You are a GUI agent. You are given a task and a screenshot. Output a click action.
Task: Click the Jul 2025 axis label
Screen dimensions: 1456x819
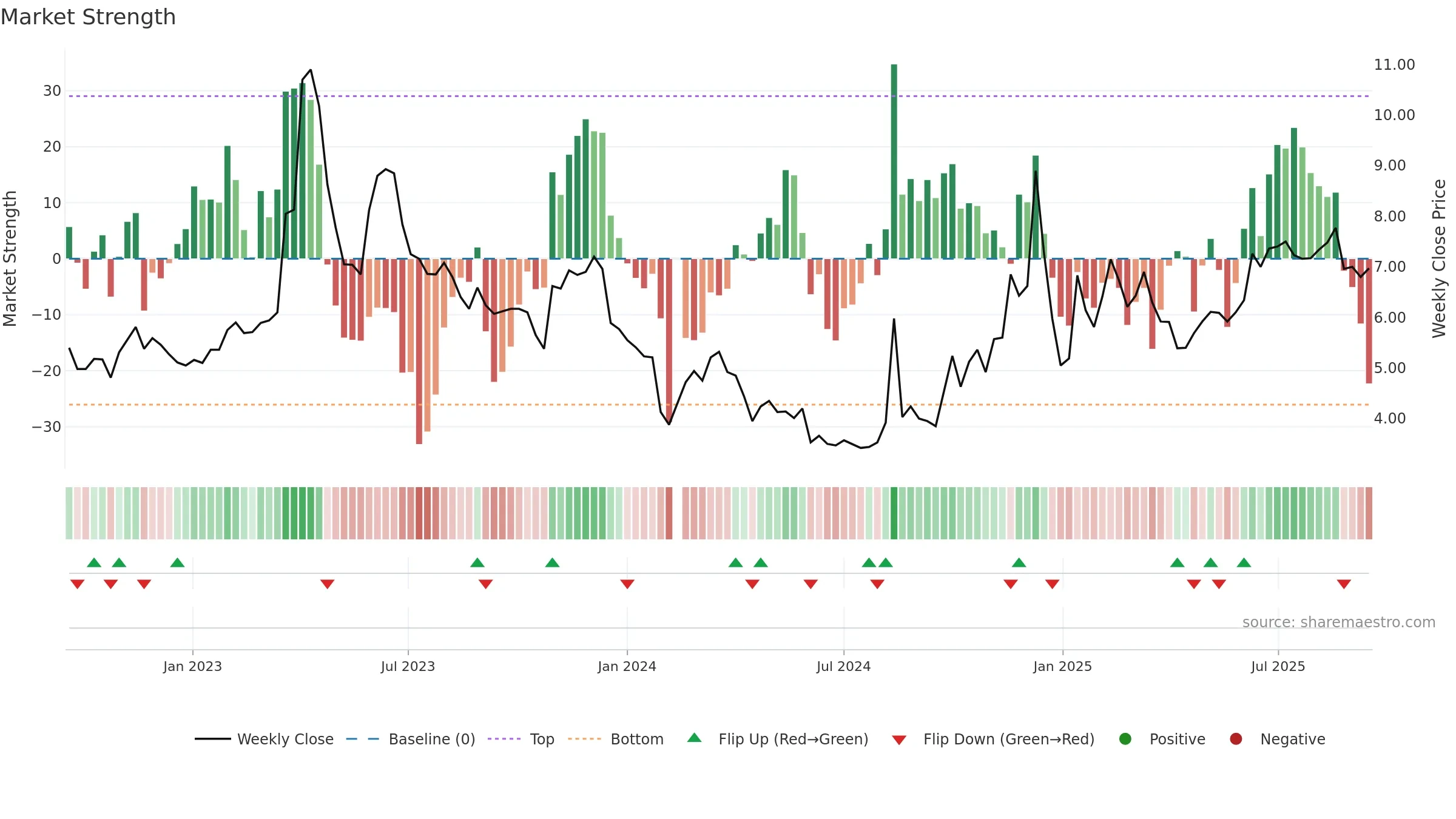pos(1278,666)
